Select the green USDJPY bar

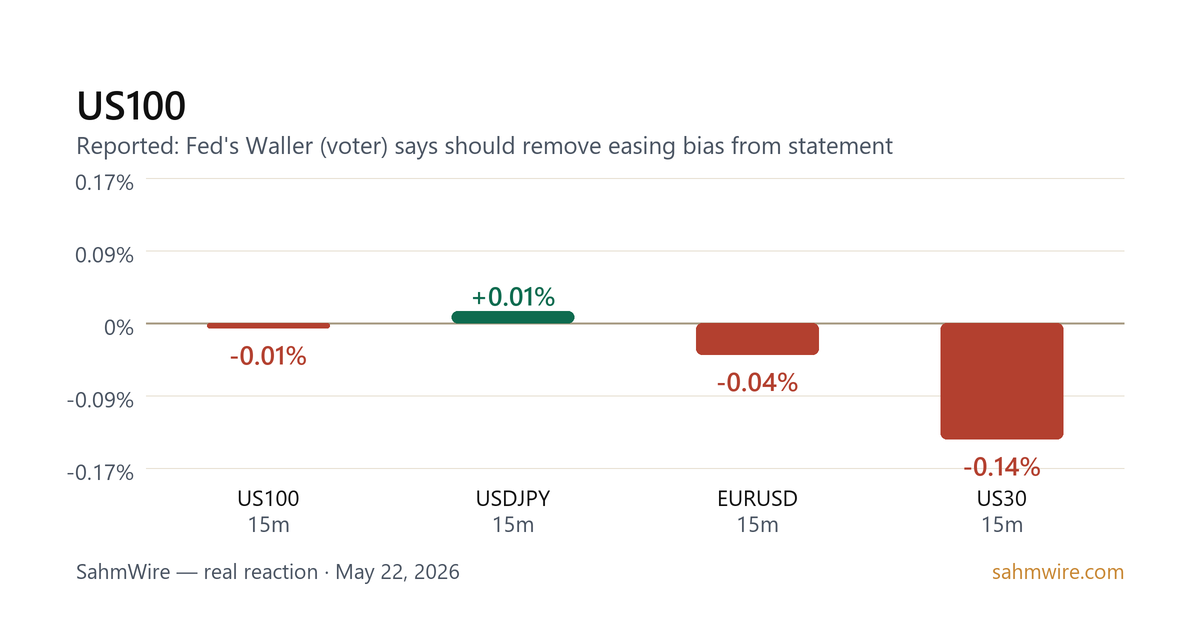(513, 317)
